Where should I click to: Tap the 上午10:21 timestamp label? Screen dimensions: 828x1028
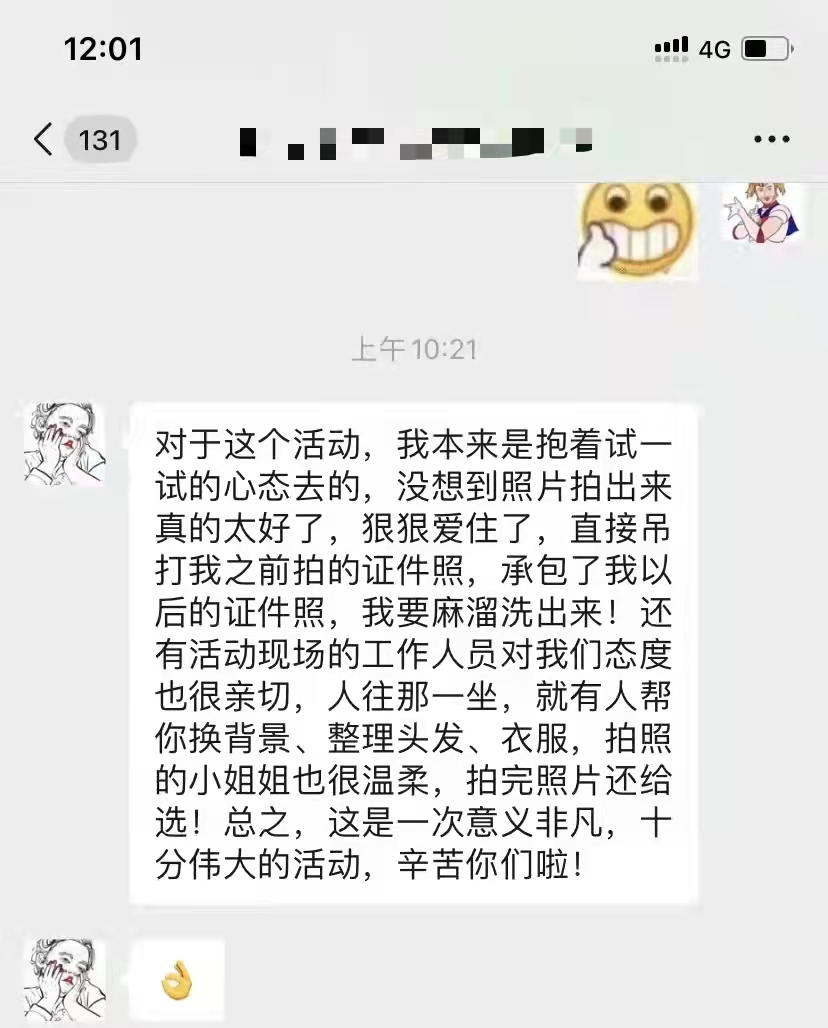click(x=414, y=349)
